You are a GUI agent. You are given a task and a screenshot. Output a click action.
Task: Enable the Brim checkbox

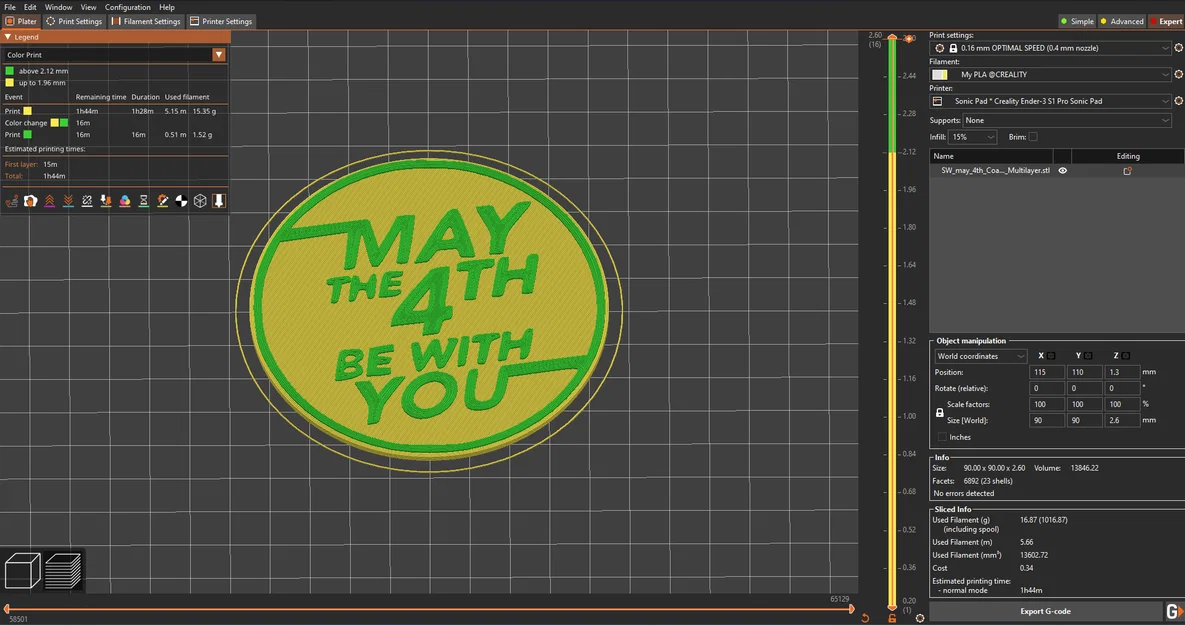tap(1033, 136)
